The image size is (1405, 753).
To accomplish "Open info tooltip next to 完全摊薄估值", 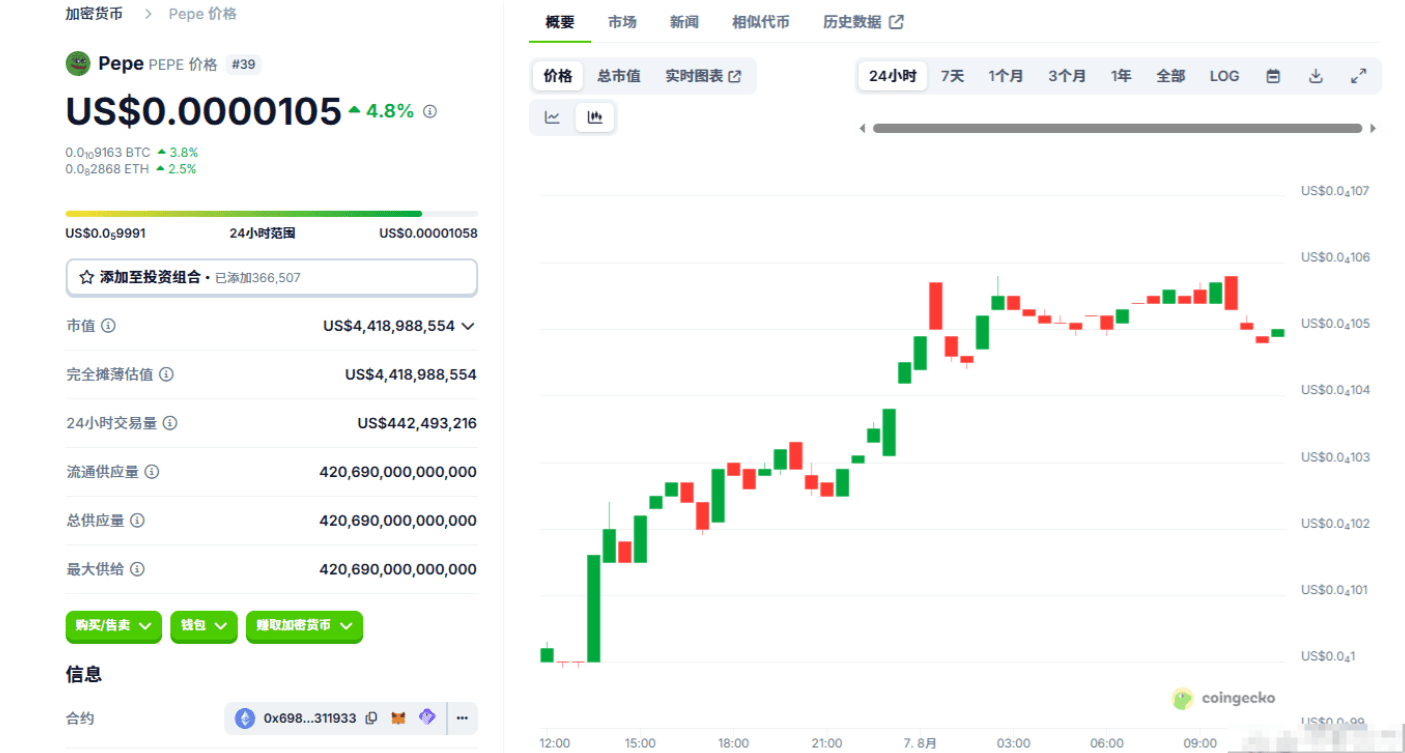I will [x=166, y=374].
